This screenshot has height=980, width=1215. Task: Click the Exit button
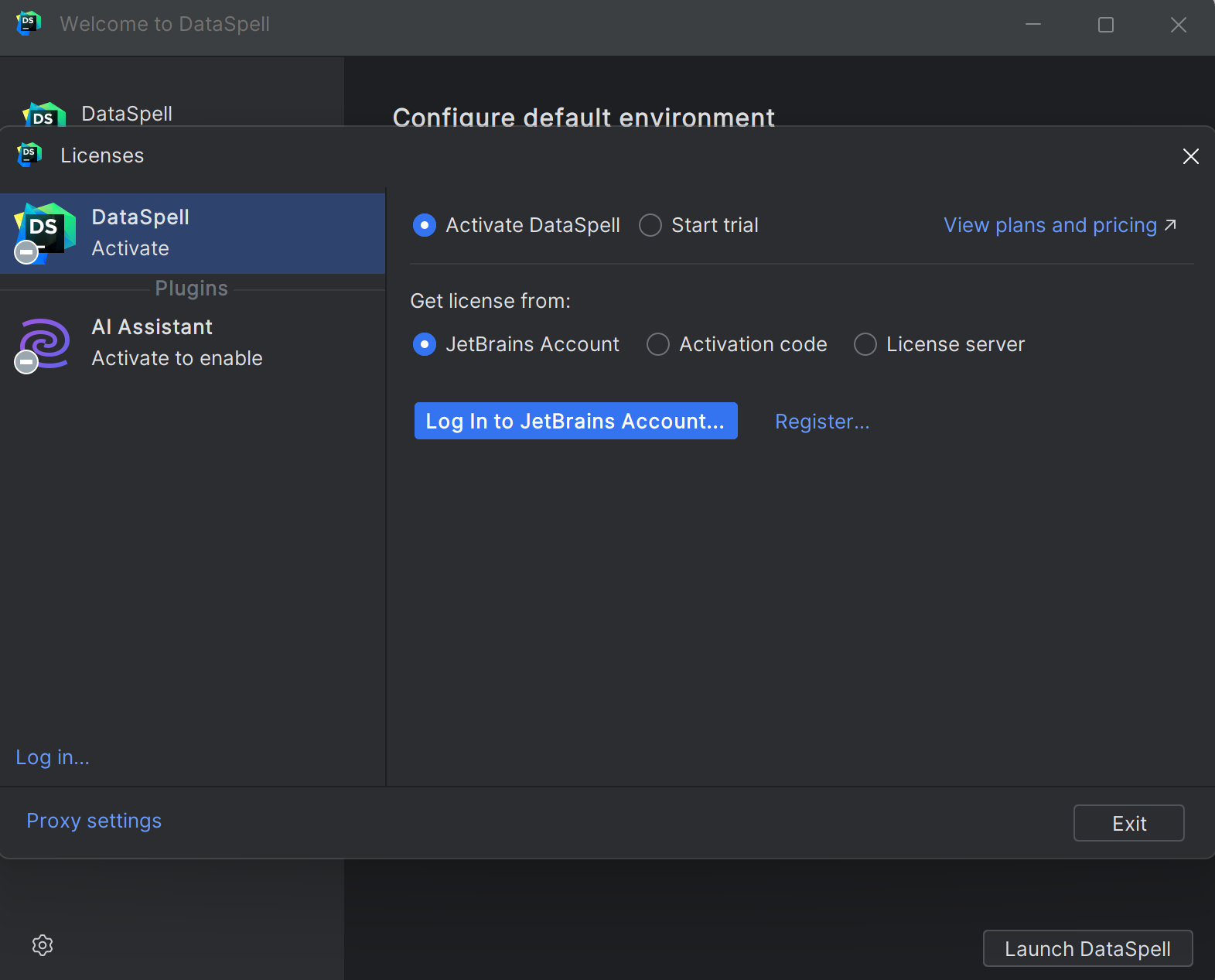pyautogui.click(x=1128, y=823)
